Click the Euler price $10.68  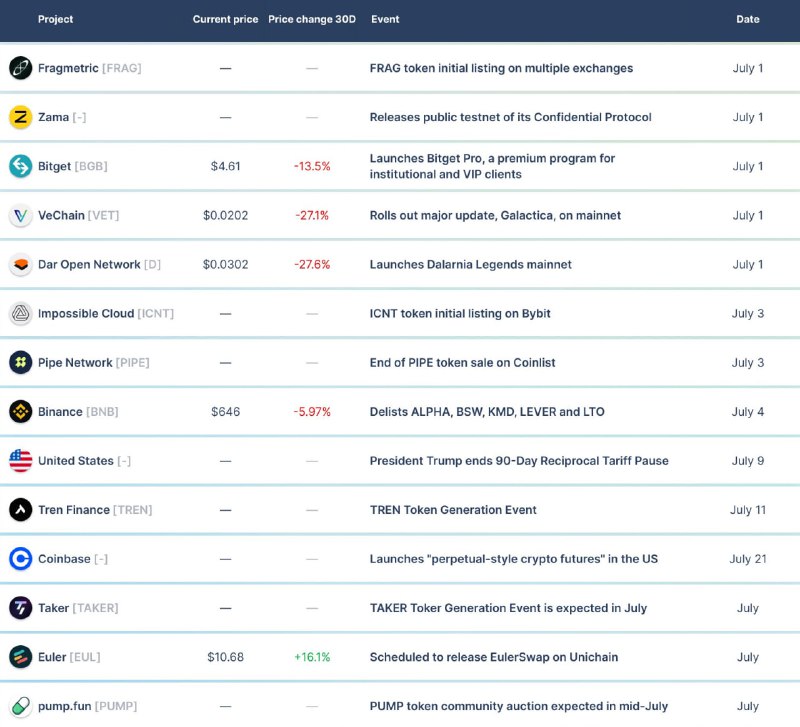point(226,657)
